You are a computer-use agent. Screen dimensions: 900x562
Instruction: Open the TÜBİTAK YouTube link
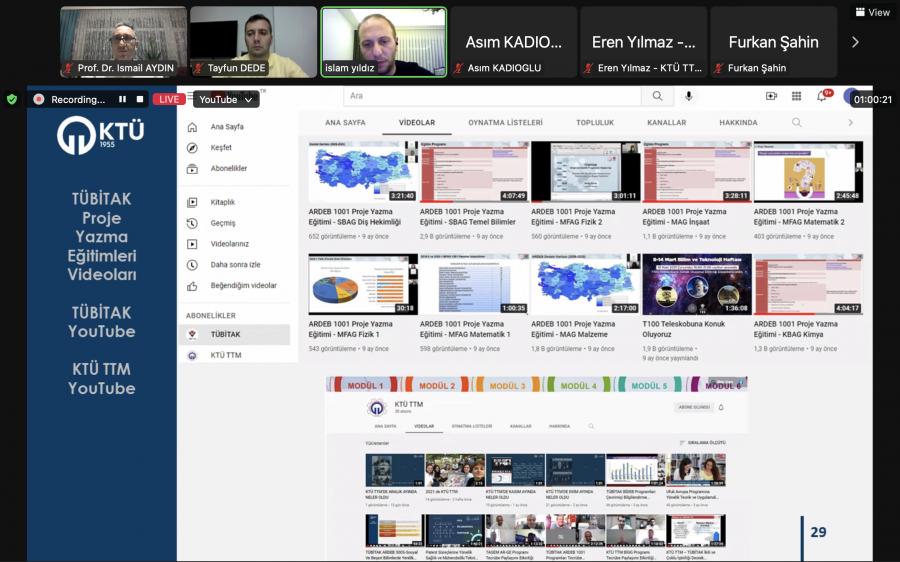click(102, 322)
